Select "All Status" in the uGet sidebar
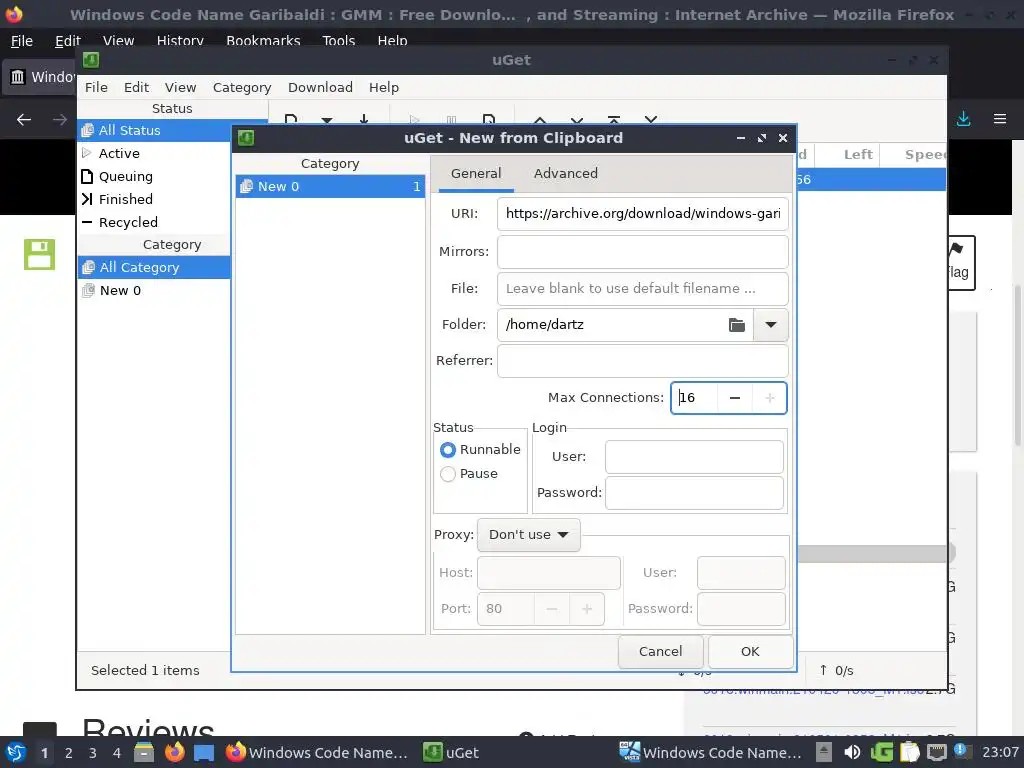Viewport: 1024px width, 768px height. (153, 131)
